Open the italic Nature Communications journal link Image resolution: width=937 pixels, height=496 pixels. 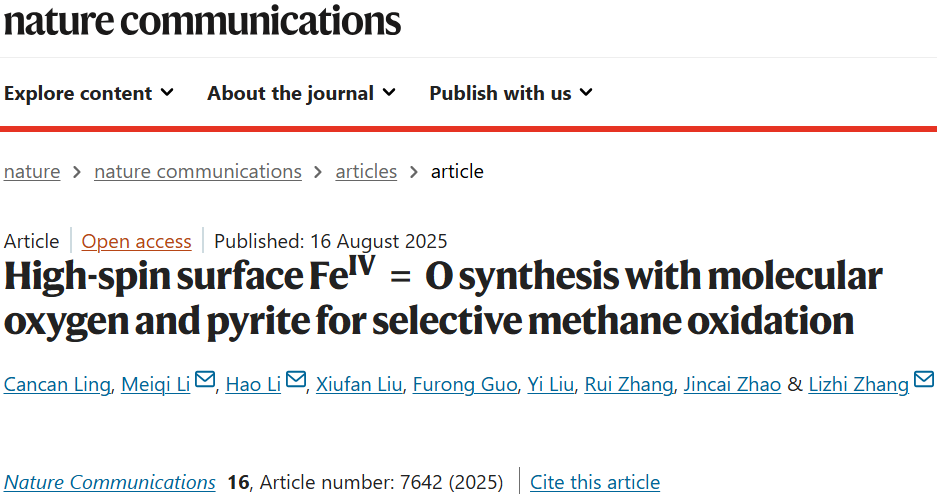click(x=109, y=482)
